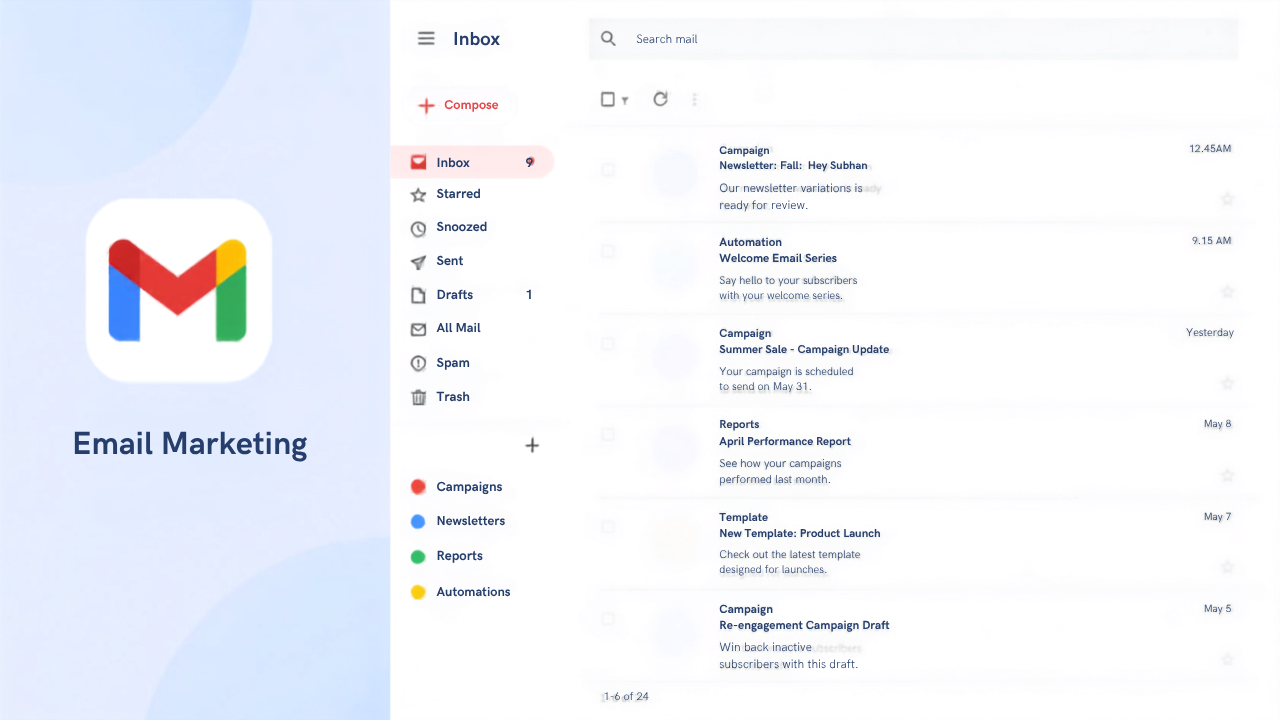Focus the Search mail field
The width and height of the screenshot is (1280, 720).
[x=913, y=39]
